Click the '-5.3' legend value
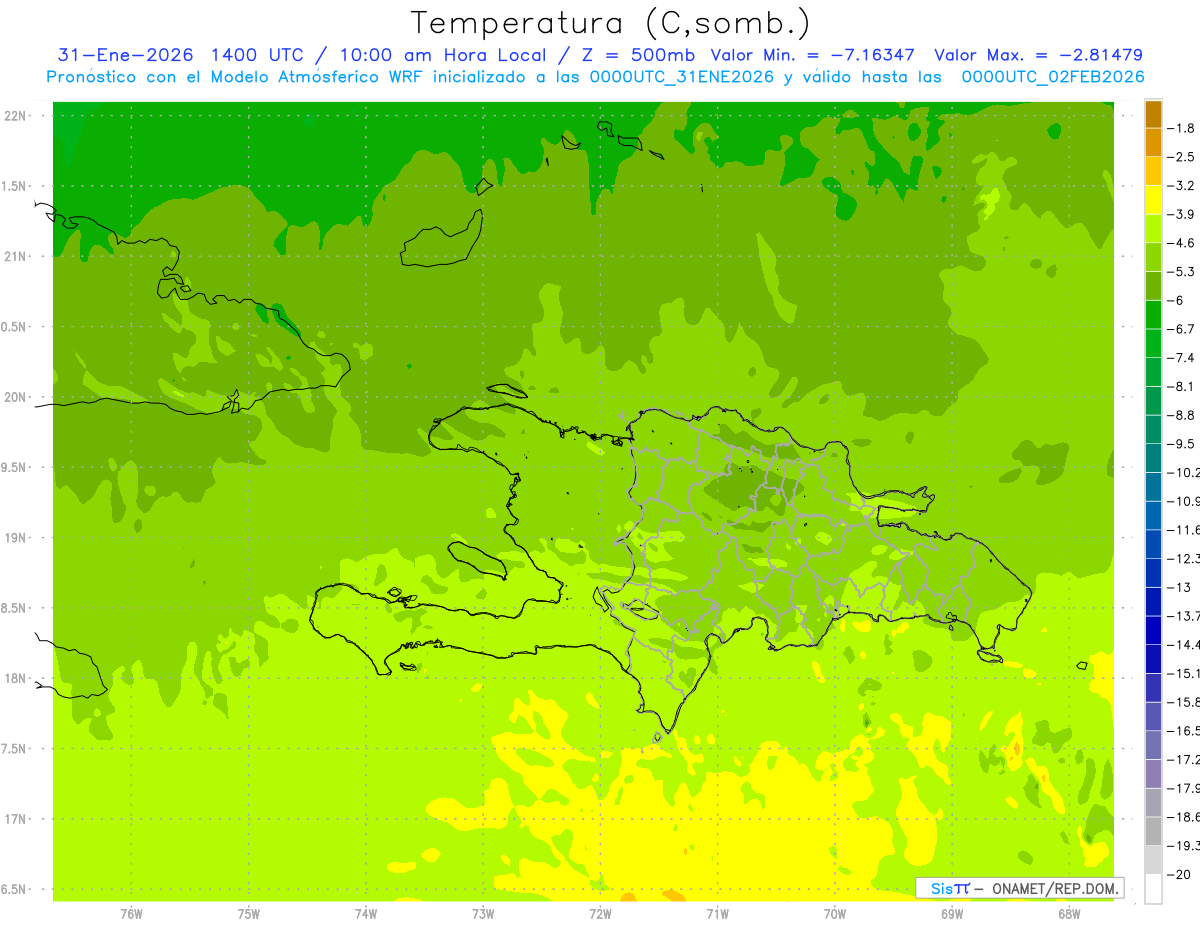 [1182, 272]
